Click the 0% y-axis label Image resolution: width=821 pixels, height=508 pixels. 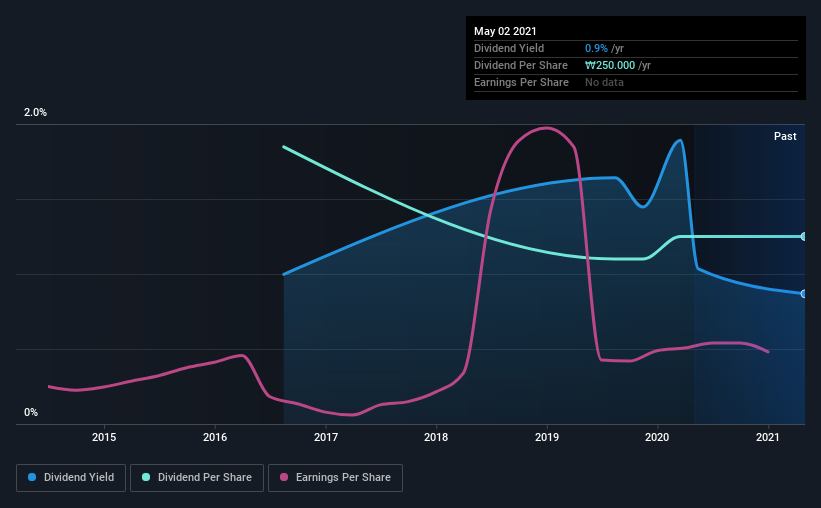pyautogui.click(x=31, y=412)
